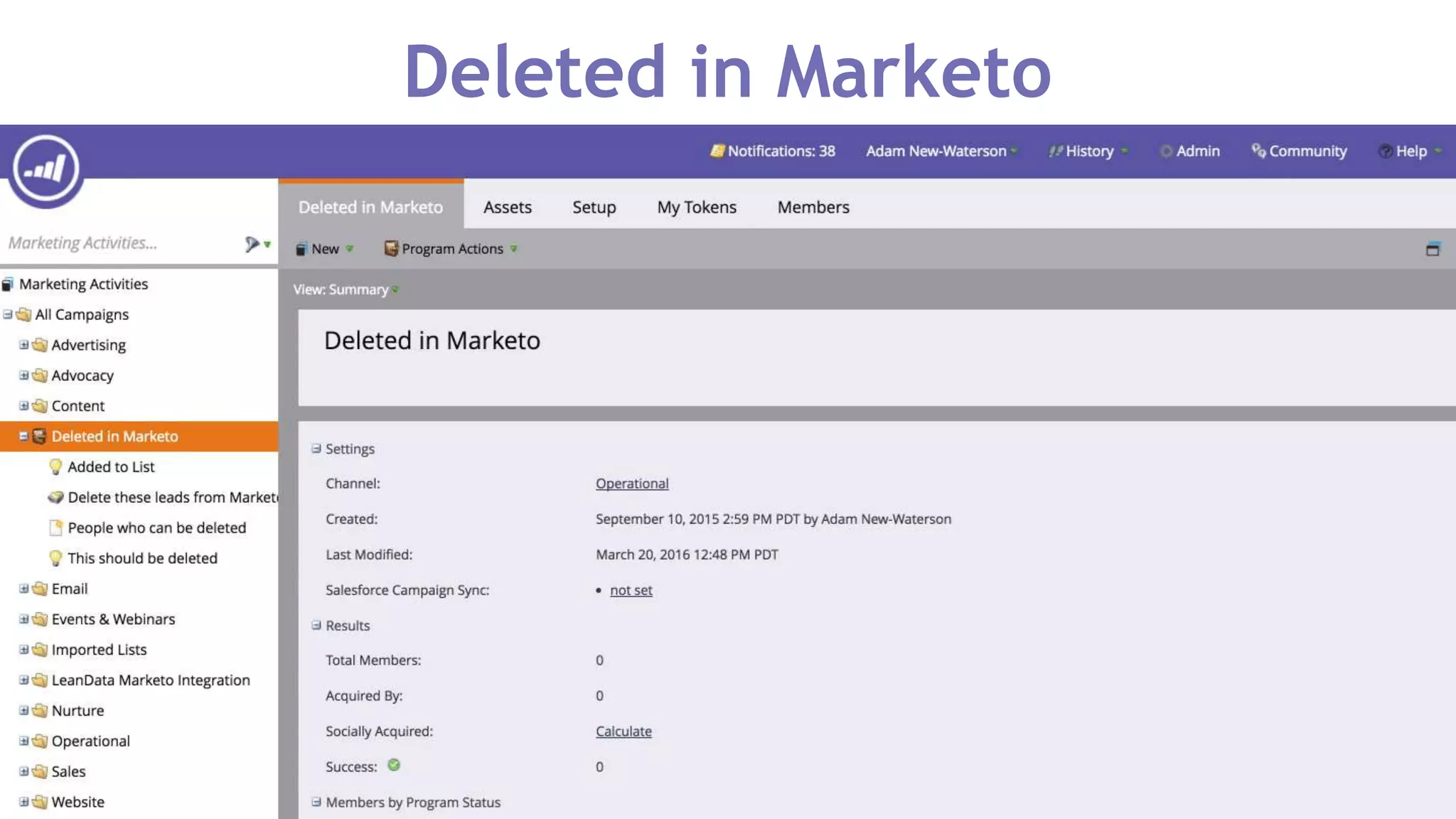Click the Advertising folder icon
The width and height of the screenshot is (1456, 819).
[41, 345]
